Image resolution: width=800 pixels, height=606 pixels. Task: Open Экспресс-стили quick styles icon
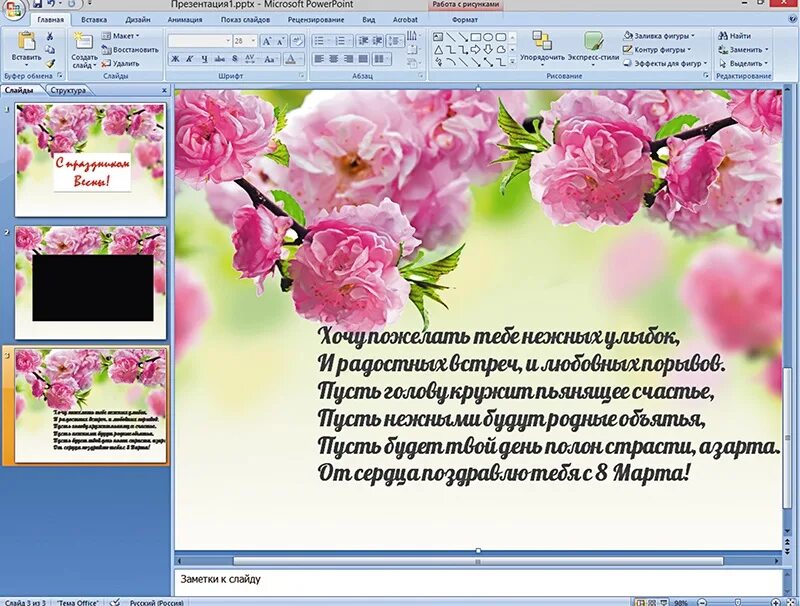click(593, 41)
